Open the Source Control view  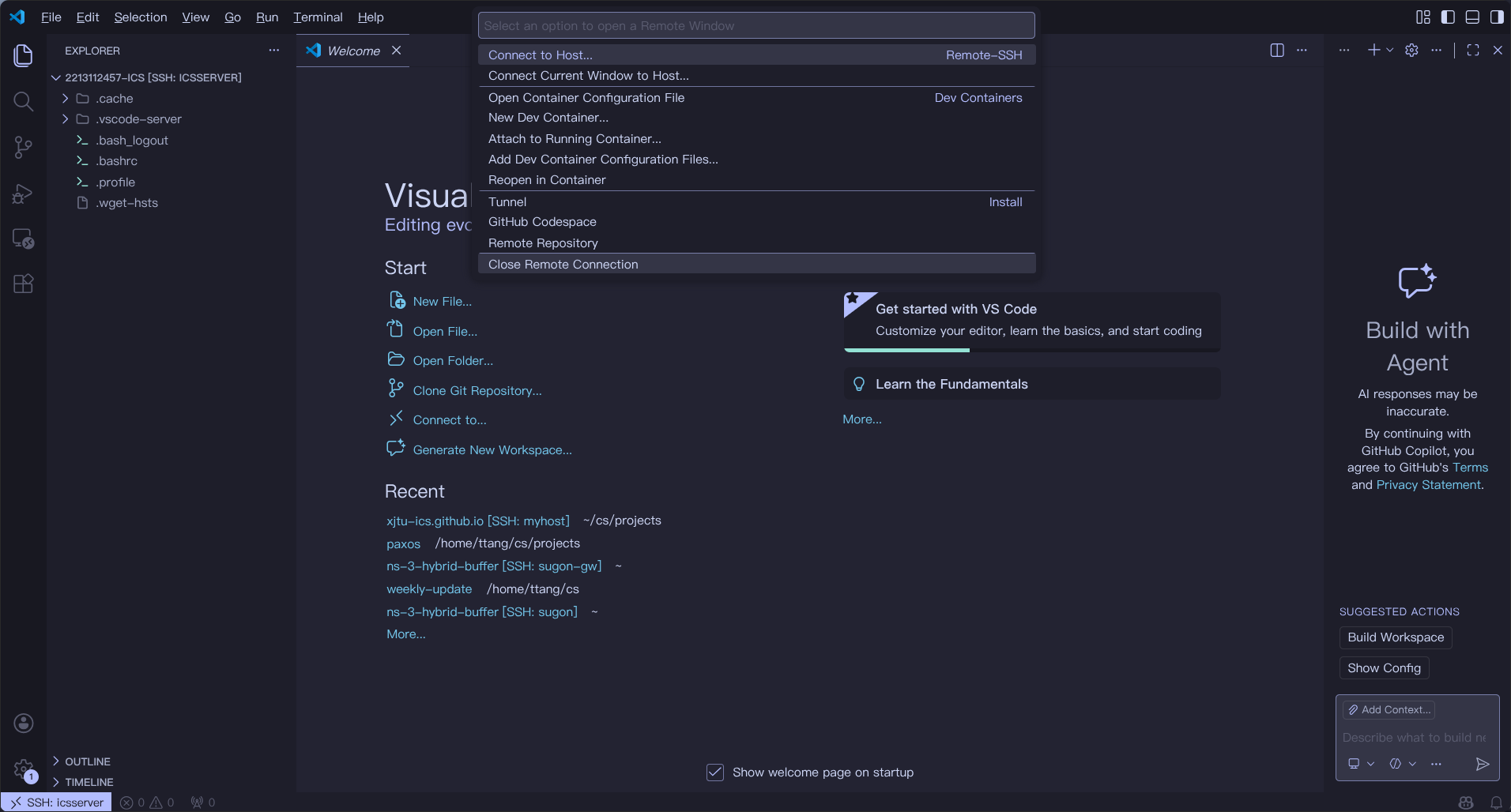point(23,147)
